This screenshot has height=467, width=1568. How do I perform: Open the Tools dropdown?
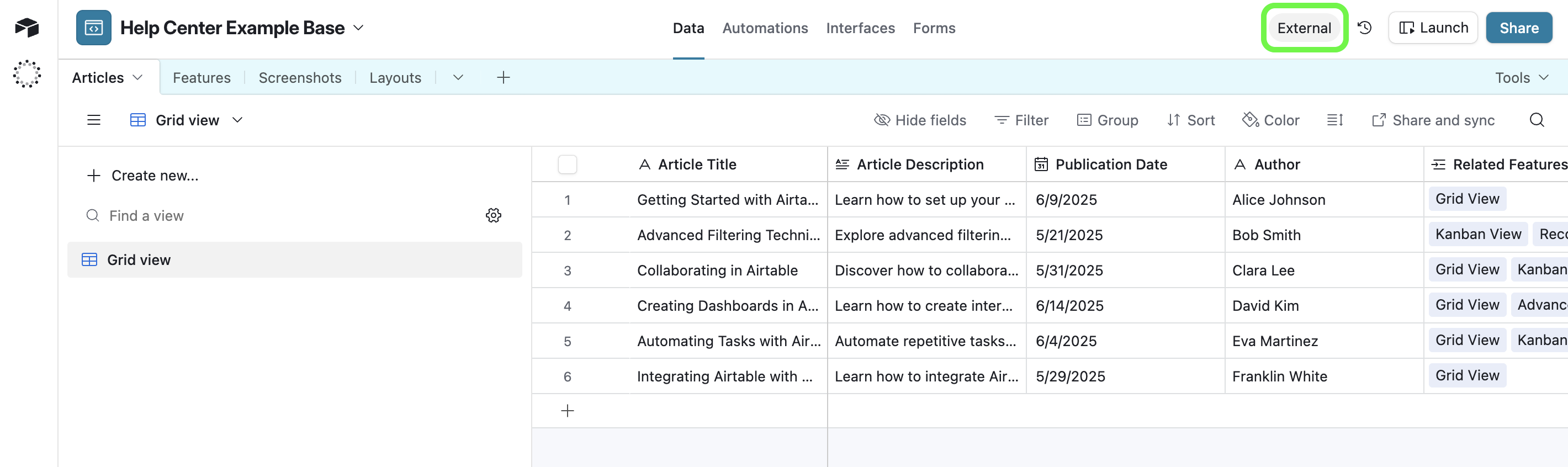(x=1522, y=77)
